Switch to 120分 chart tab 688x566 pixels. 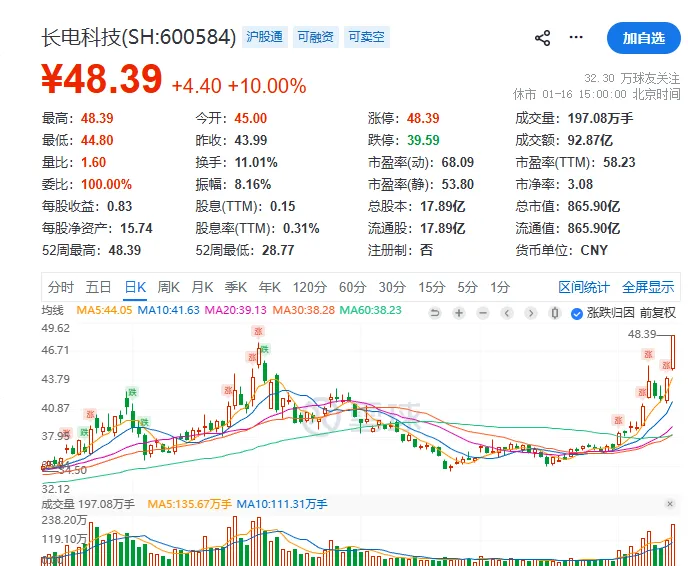310,287
